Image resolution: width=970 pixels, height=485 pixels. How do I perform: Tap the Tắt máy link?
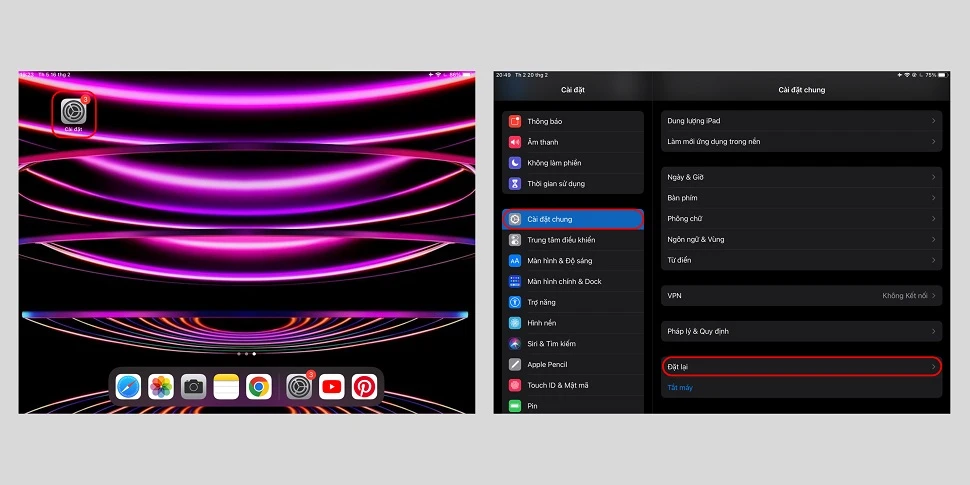pyautogui.click(x=680, y=388)
